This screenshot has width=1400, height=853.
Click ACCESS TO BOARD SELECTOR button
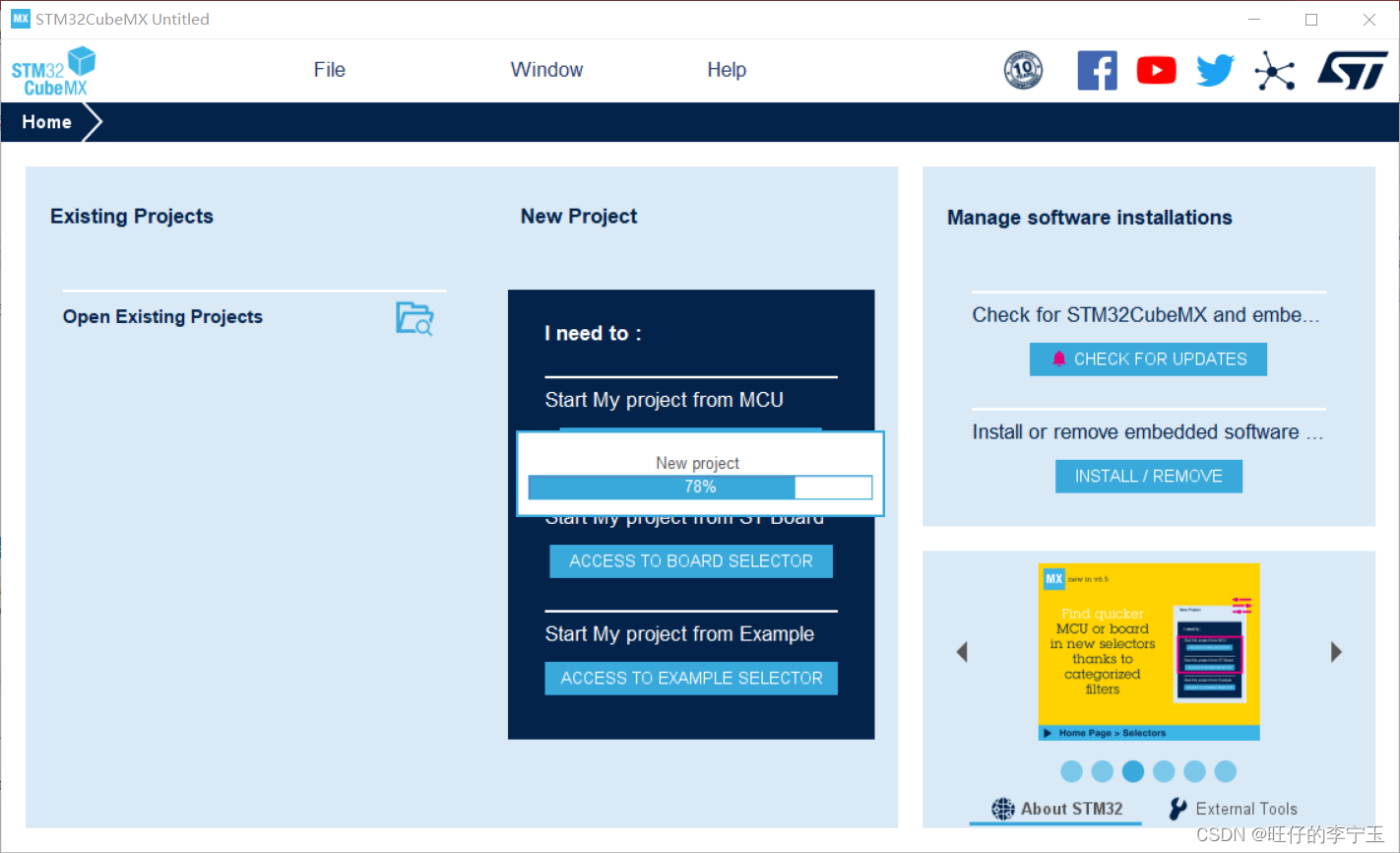coord(691,561)
